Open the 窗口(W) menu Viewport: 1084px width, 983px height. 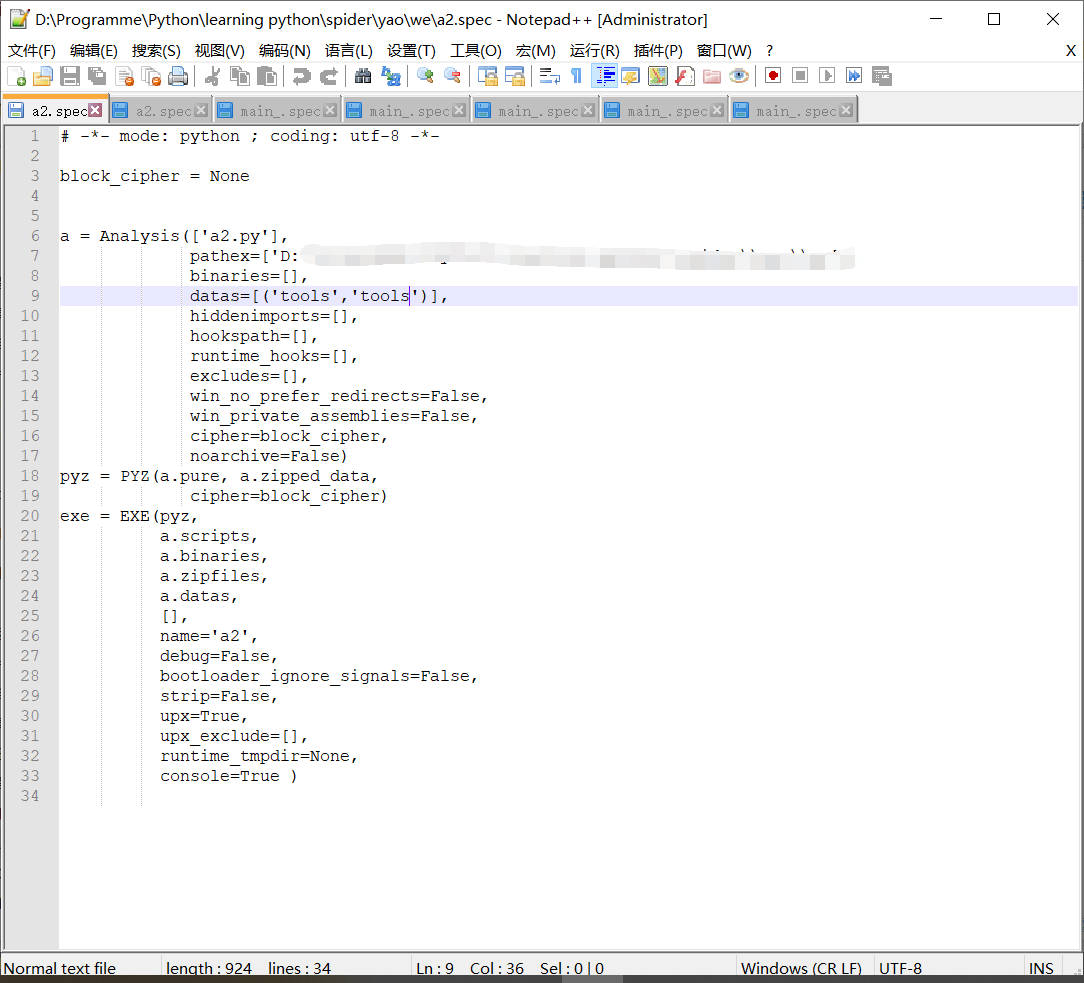pyautogui.click(x=724, y=51)
